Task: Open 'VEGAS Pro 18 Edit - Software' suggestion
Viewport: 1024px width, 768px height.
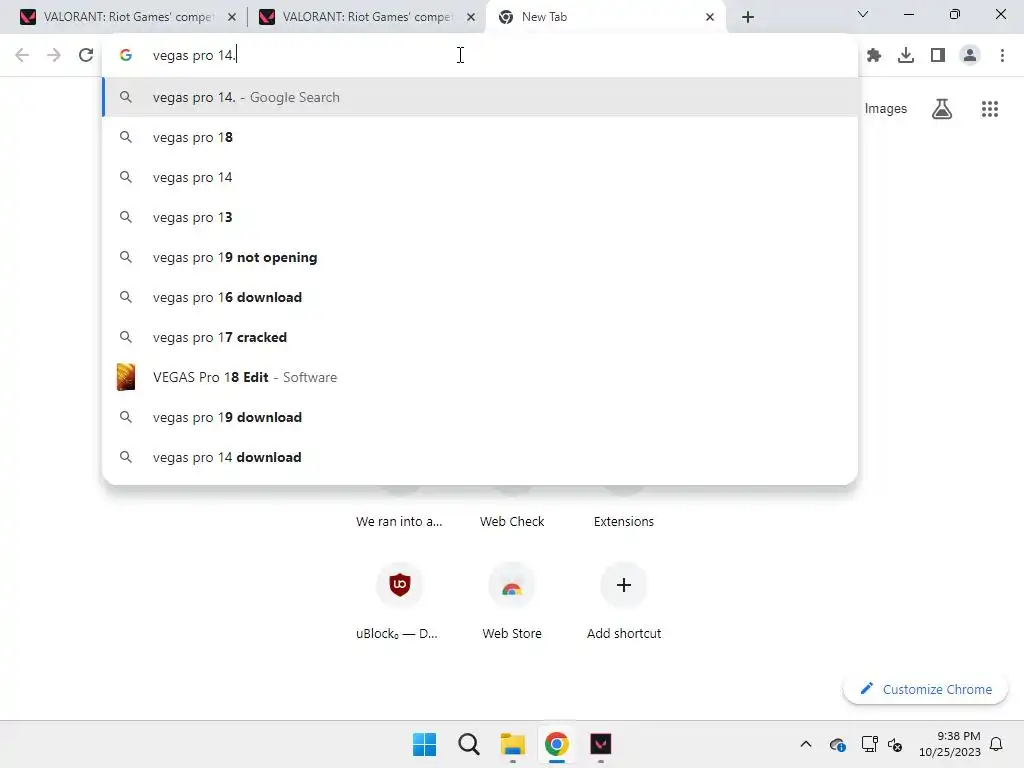Action: (480, 377)
